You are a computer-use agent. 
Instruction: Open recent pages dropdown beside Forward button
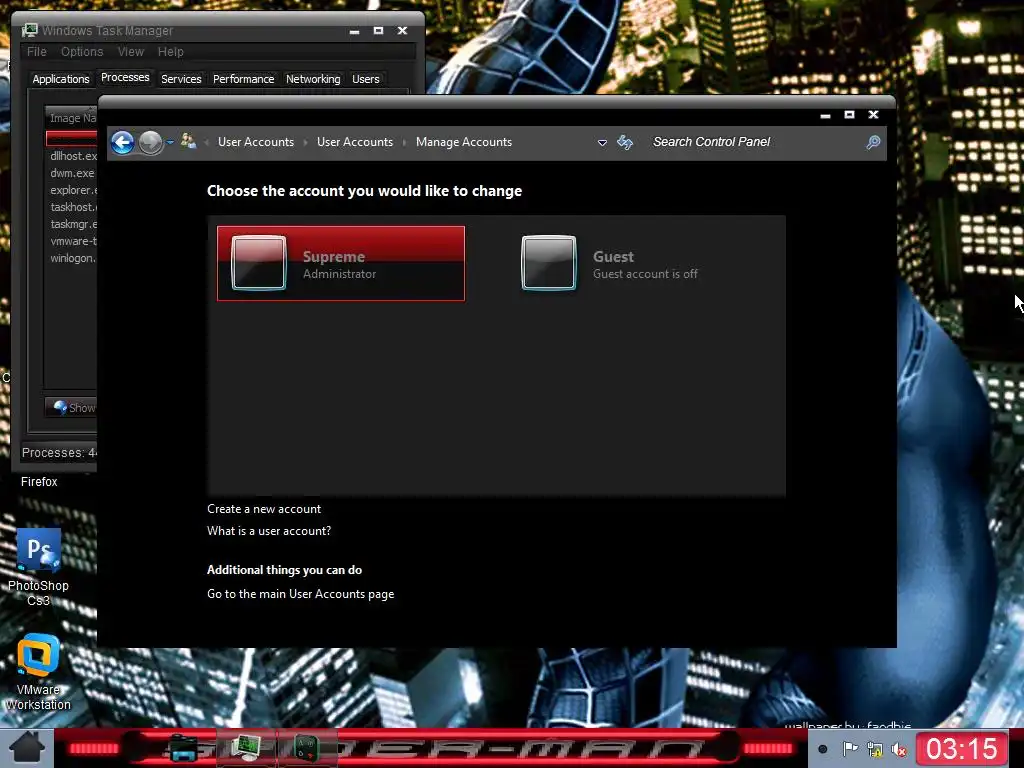click(x=170, y=142)
